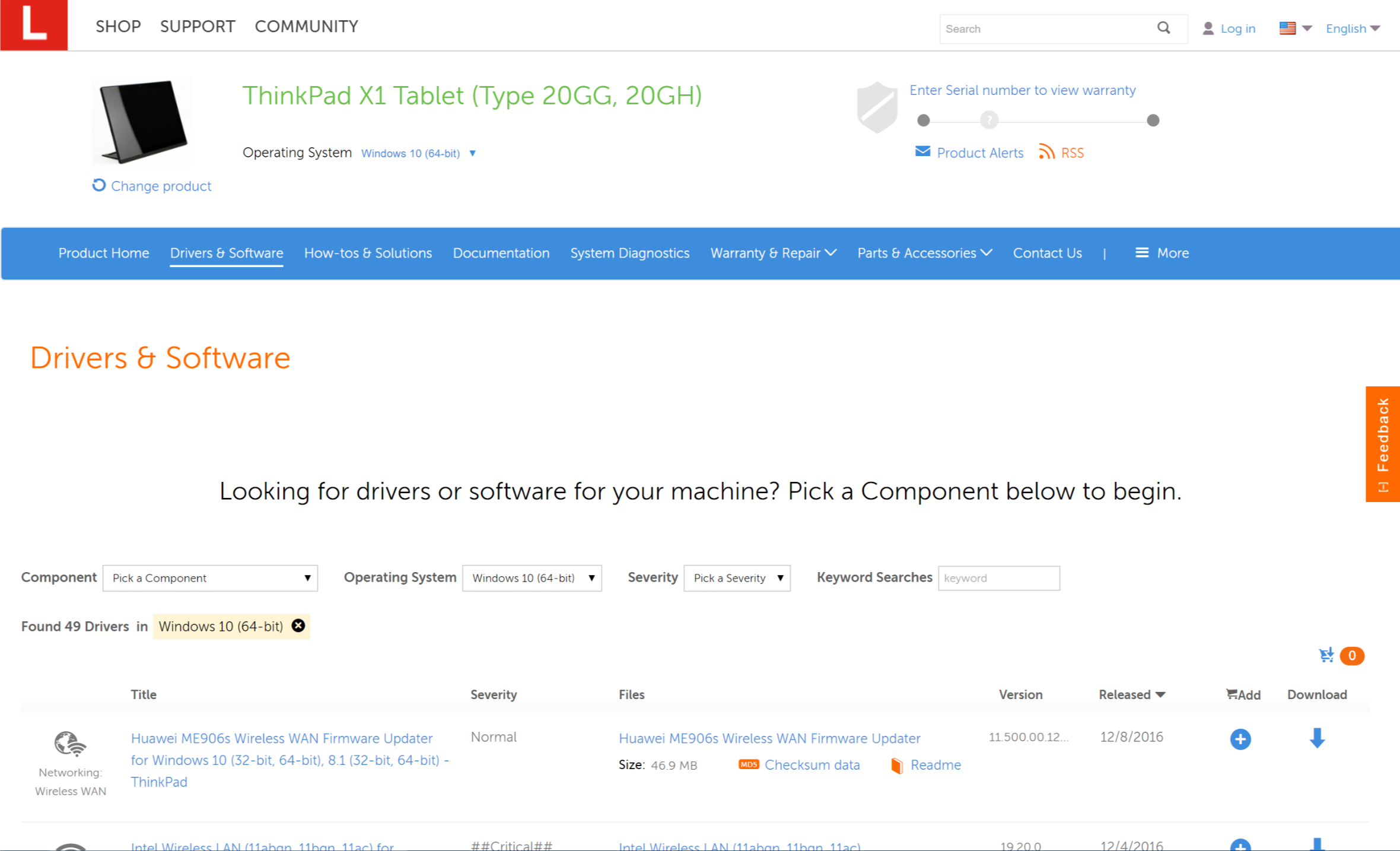Click the orange RSS feed icon

(1046, 152)
